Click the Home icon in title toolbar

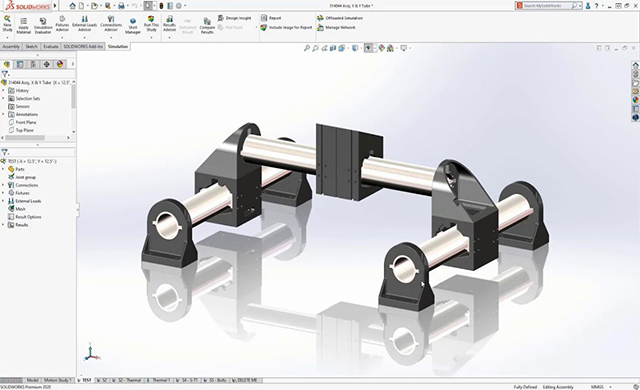click(72, 6)
